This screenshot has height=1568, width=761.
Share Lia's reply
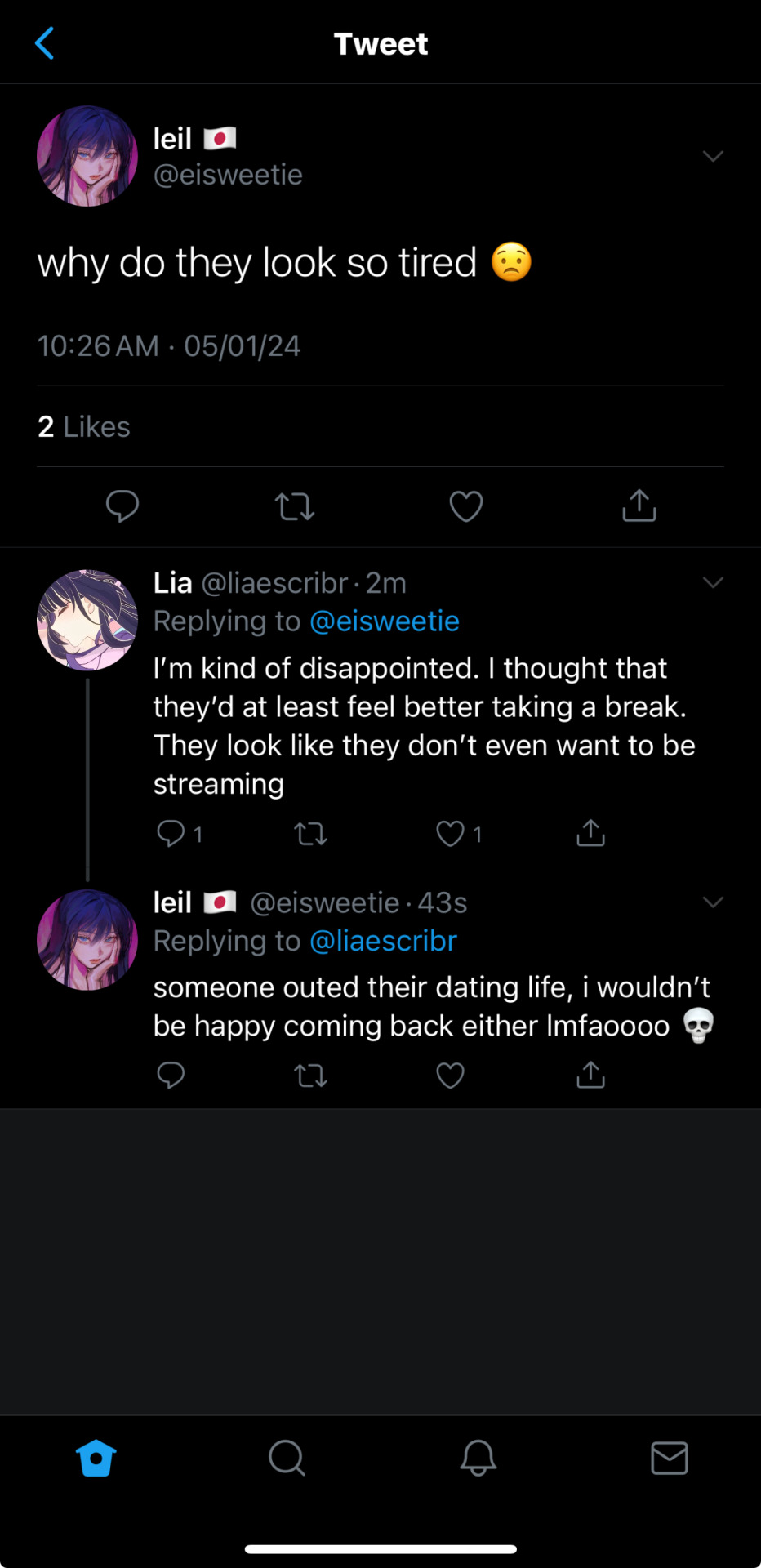point(590,833)
